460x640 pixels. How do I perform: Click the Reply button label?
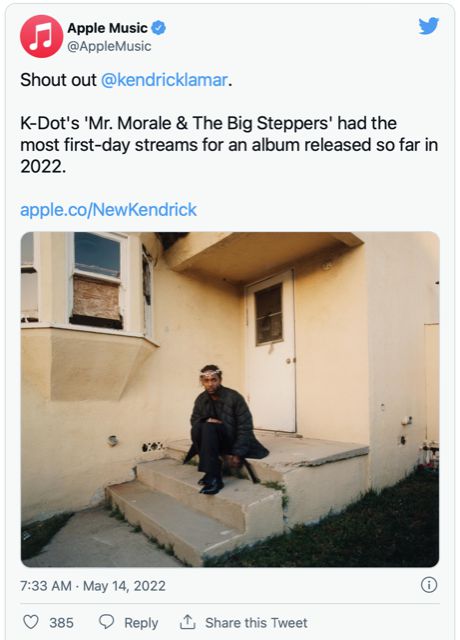coord(141,623)
